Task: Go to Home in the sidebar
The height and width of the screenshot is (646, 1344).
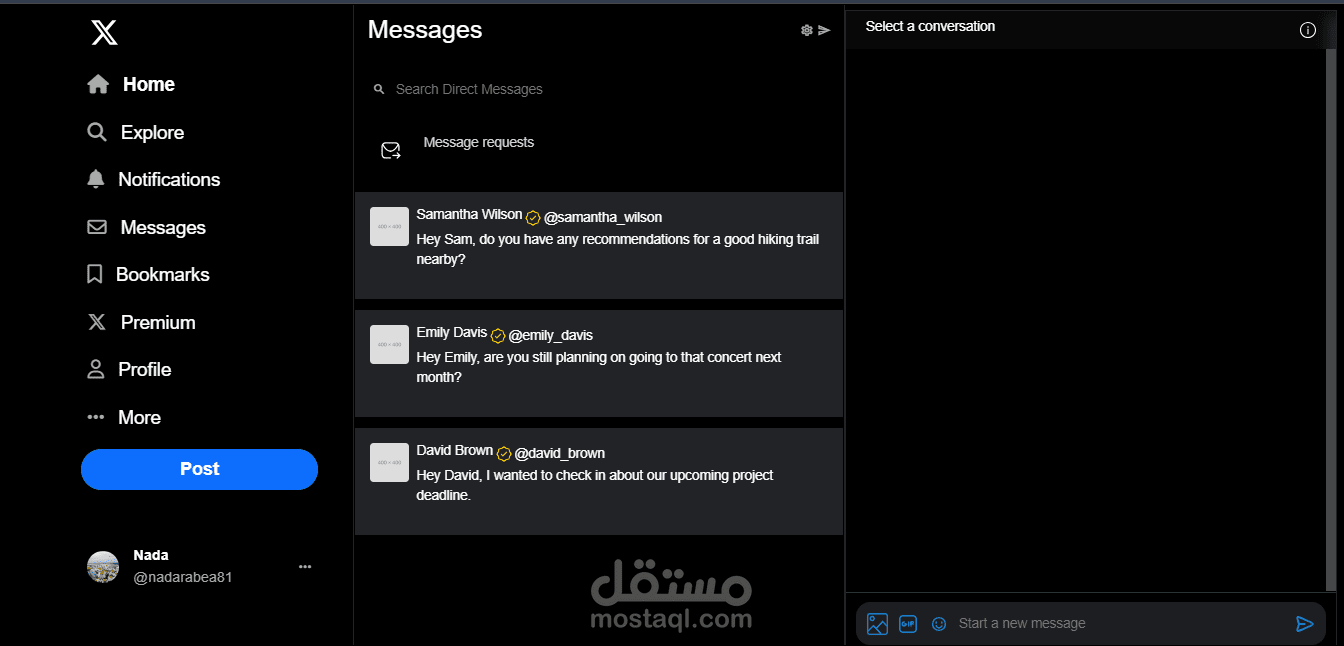Action: pyautogui.click(x=131, y=85)
